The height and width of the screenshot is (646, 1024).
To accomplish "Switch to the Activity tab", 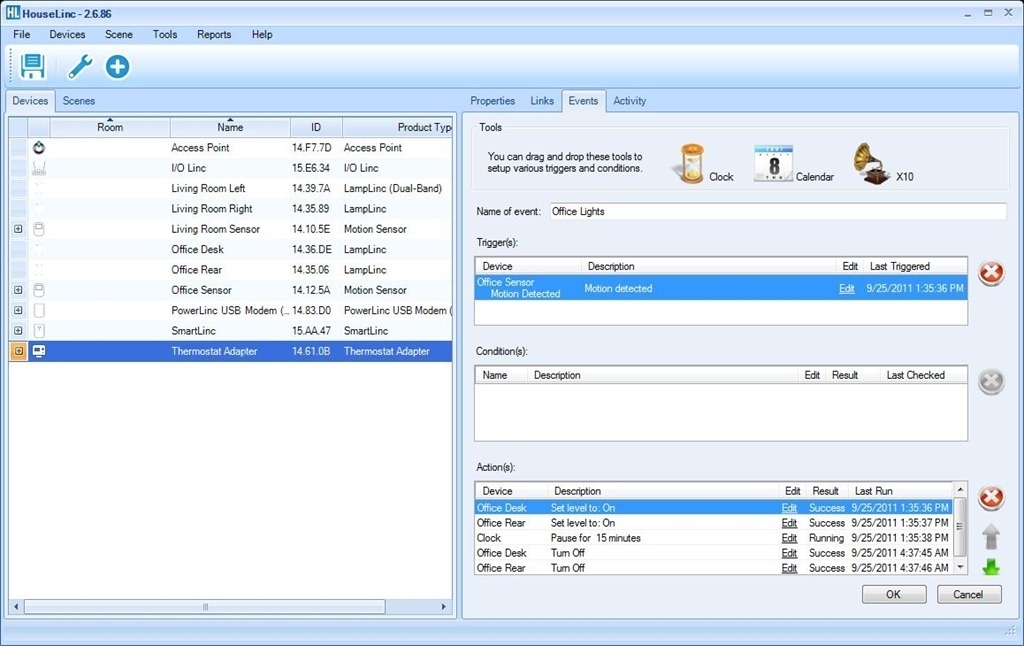I will click(630, 101).
